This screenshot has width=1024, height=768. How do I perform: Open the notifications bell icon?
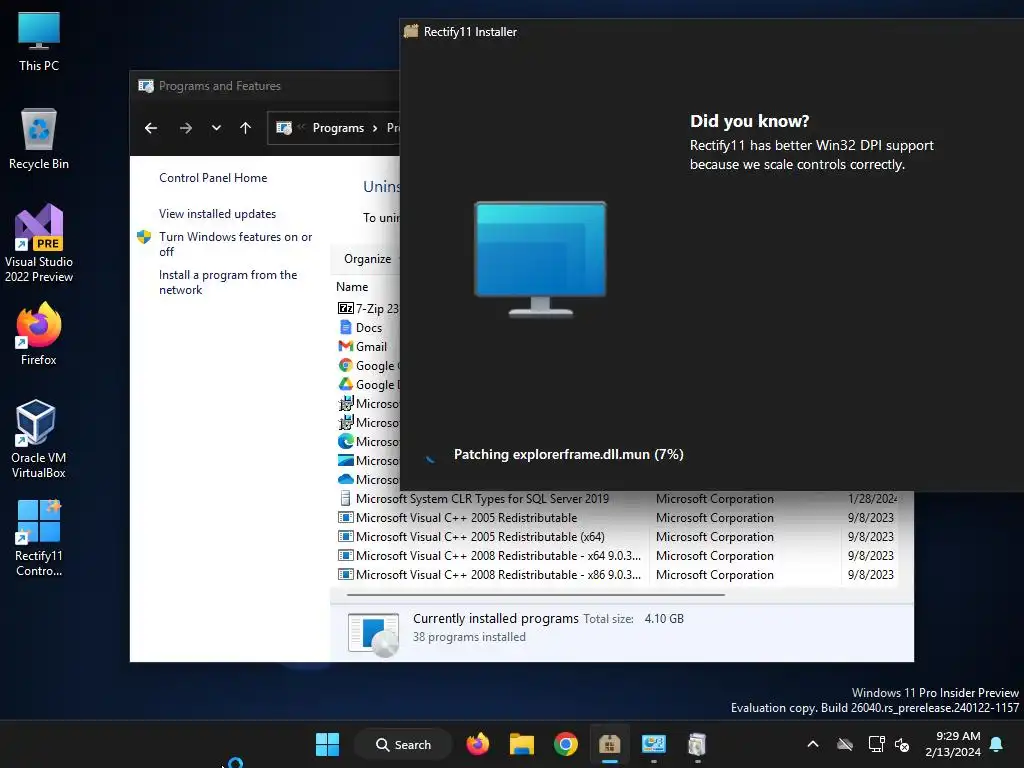pyautogui.click(x=997, y=744)
